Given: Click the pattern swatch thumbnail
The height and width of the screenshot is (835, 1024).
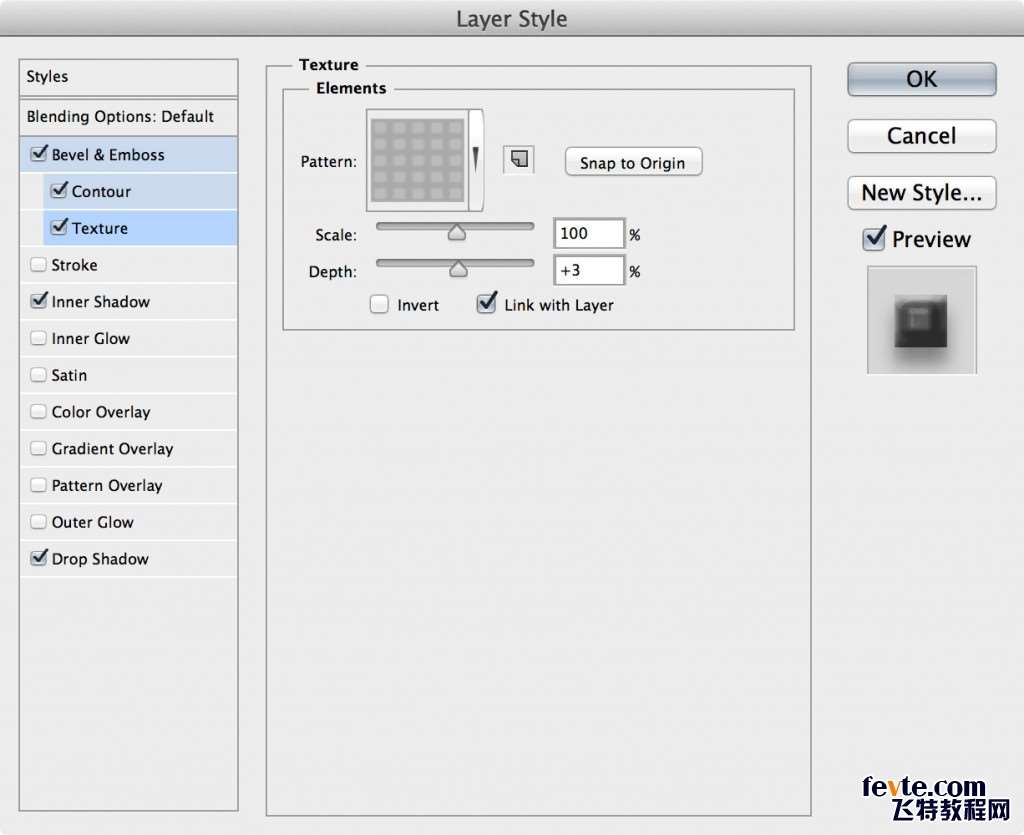Looking at the screenshot, I should (x=418, y=159).
